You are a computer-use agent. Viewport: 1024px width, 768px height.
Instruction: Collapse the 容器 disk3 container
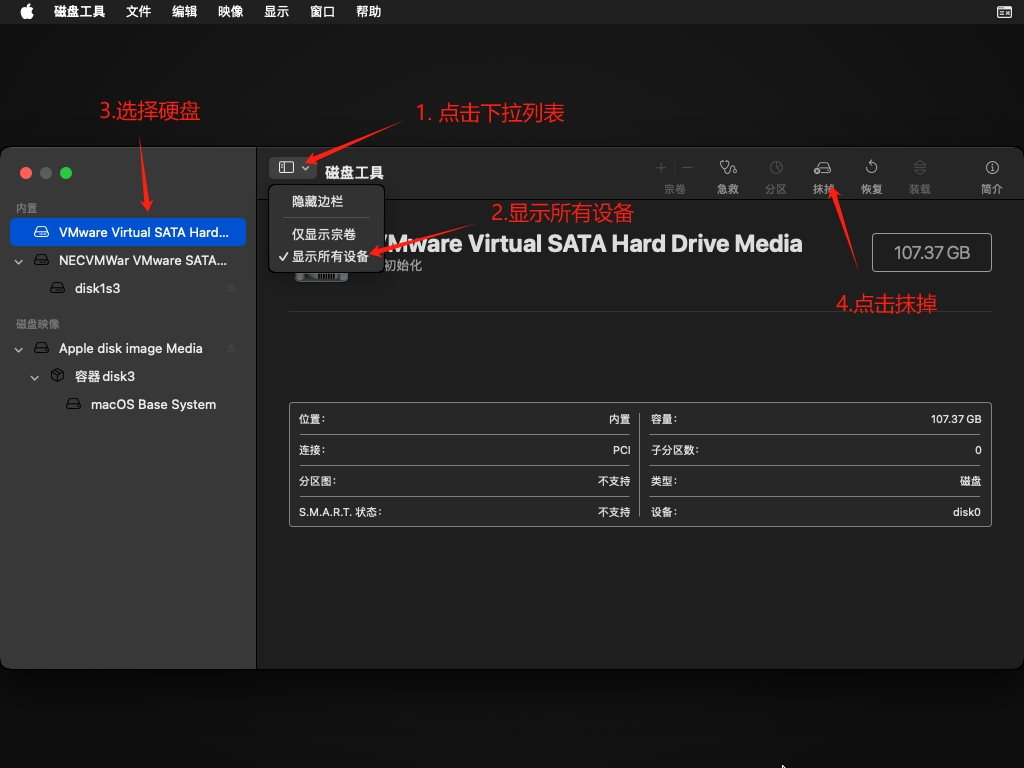pyautogui.click(x=35, y=377)
